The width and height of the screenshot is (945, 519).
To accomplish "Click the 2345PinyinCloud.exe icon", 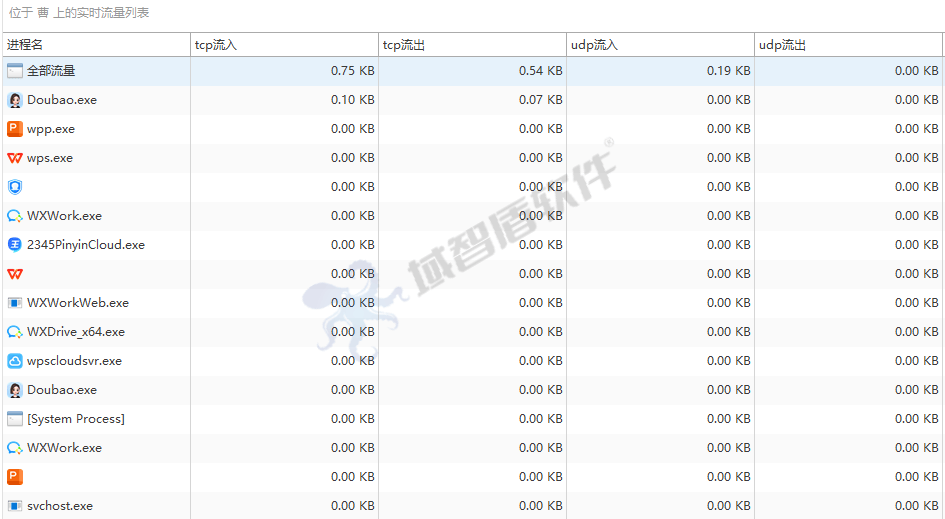I will 15,245.
